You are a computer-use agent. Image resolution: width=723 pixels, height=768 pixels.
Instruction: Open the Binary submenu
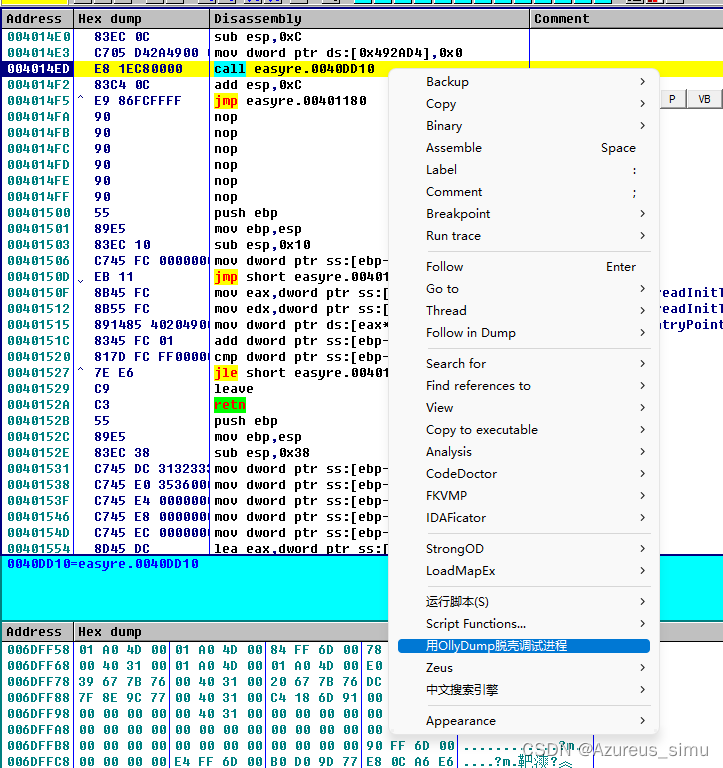(x=524, y=126)
